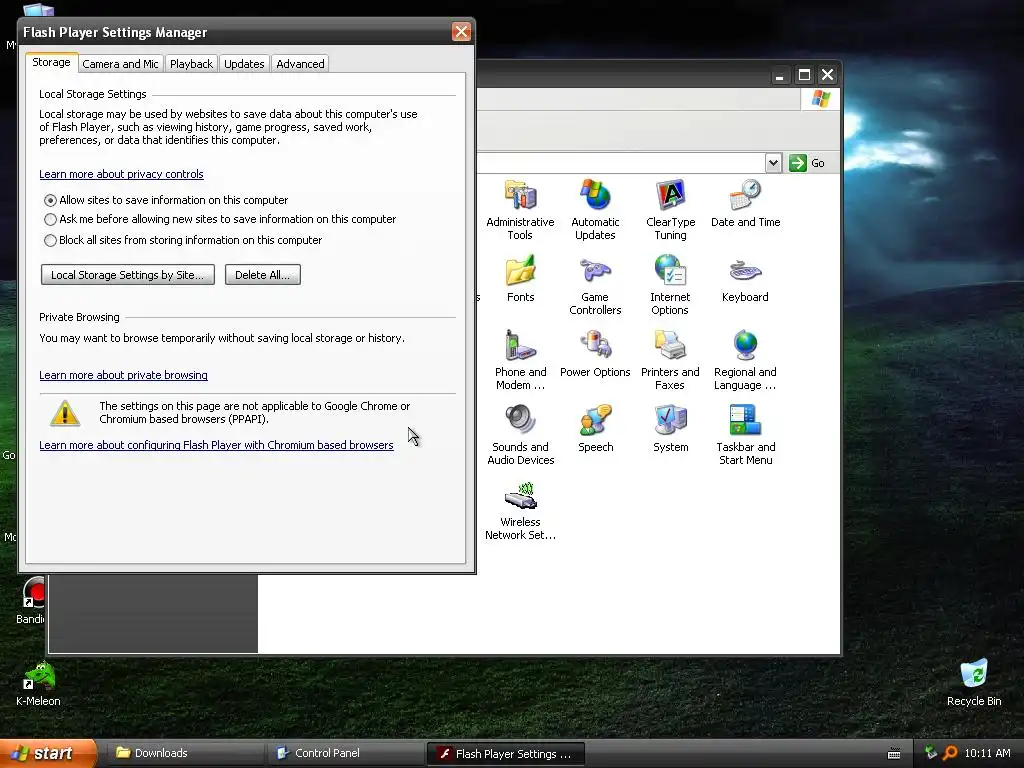Open Regional and Language icon
1024x768 pixels.
pyautogui.click(x=745, y=360)
